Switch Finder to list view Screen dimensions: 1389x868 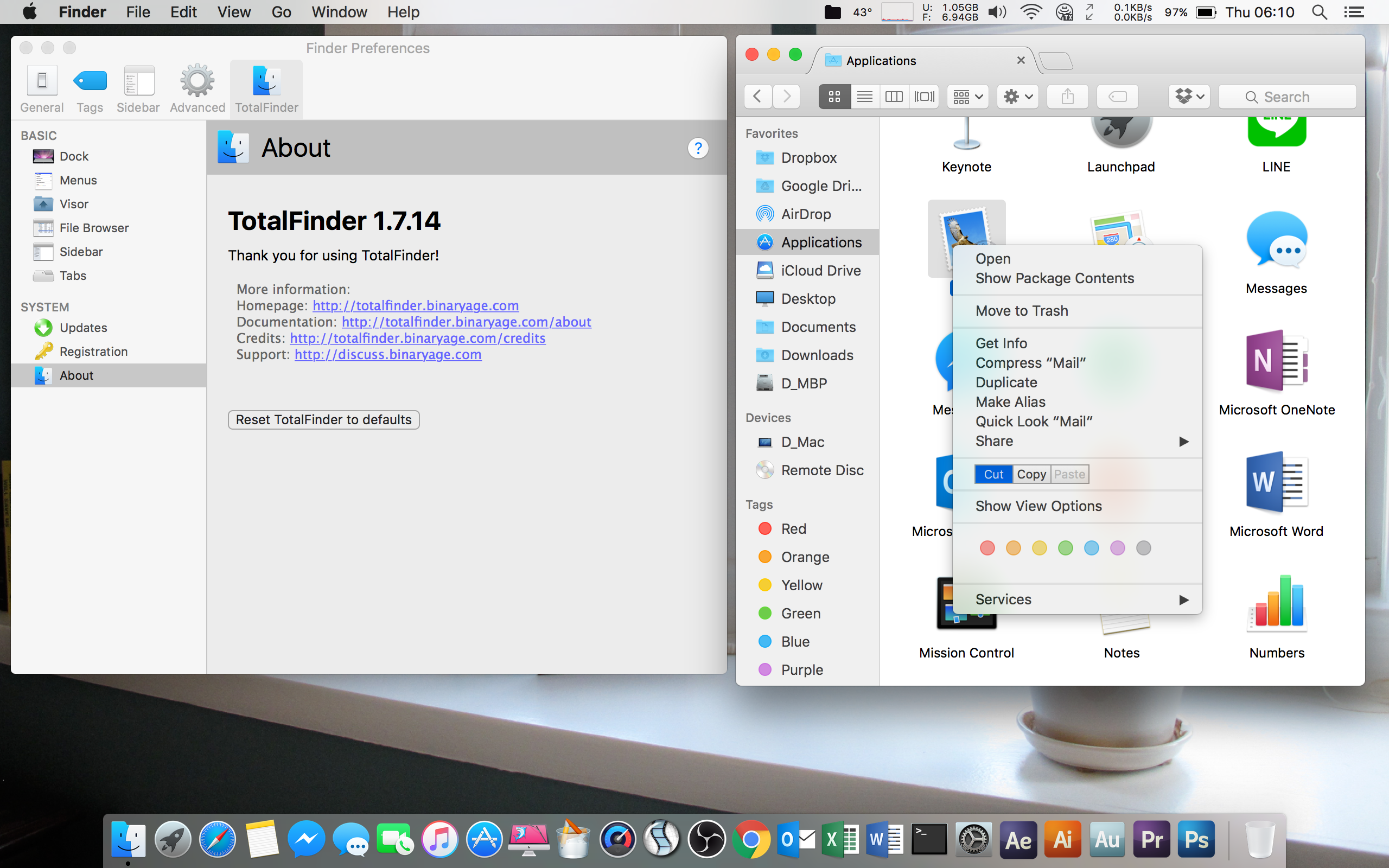click(864, 97)
